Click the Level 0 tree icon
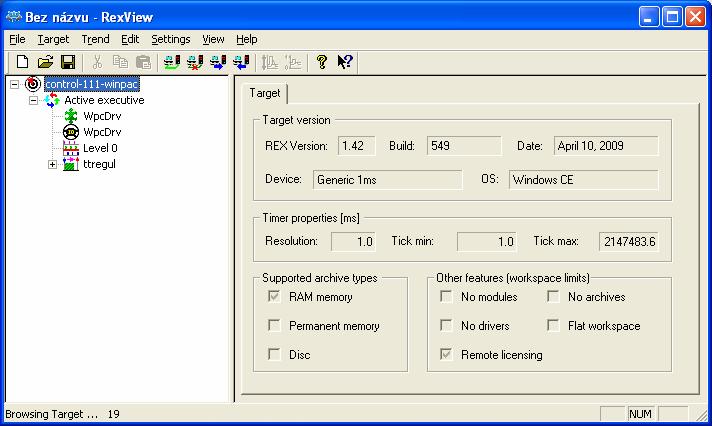The width and height of the screenshot is (712, 426). click(71, 148)
